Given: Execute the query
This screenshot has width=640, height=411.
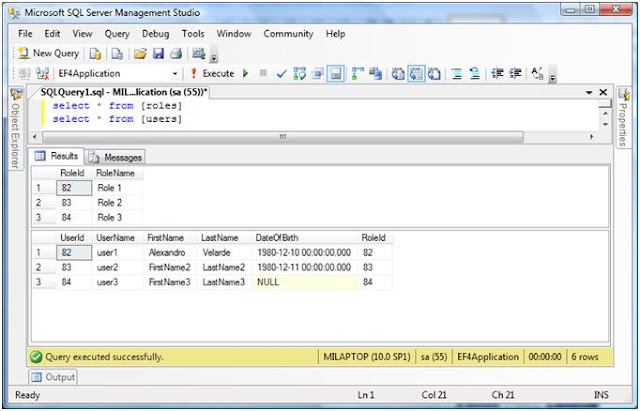Looking at the screenshot, I should click(212, 74).
